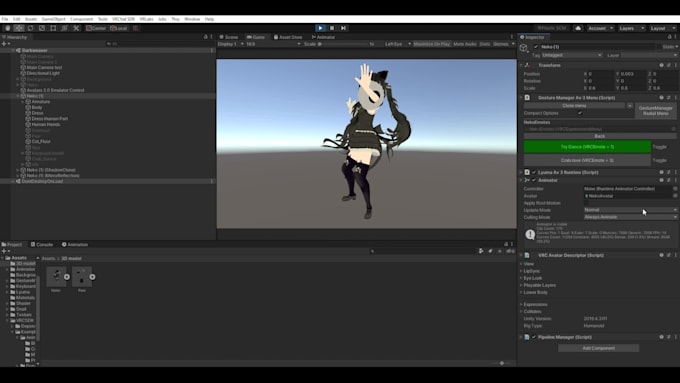
Task: Switch to the Animation tab
Action: (75, 245)
